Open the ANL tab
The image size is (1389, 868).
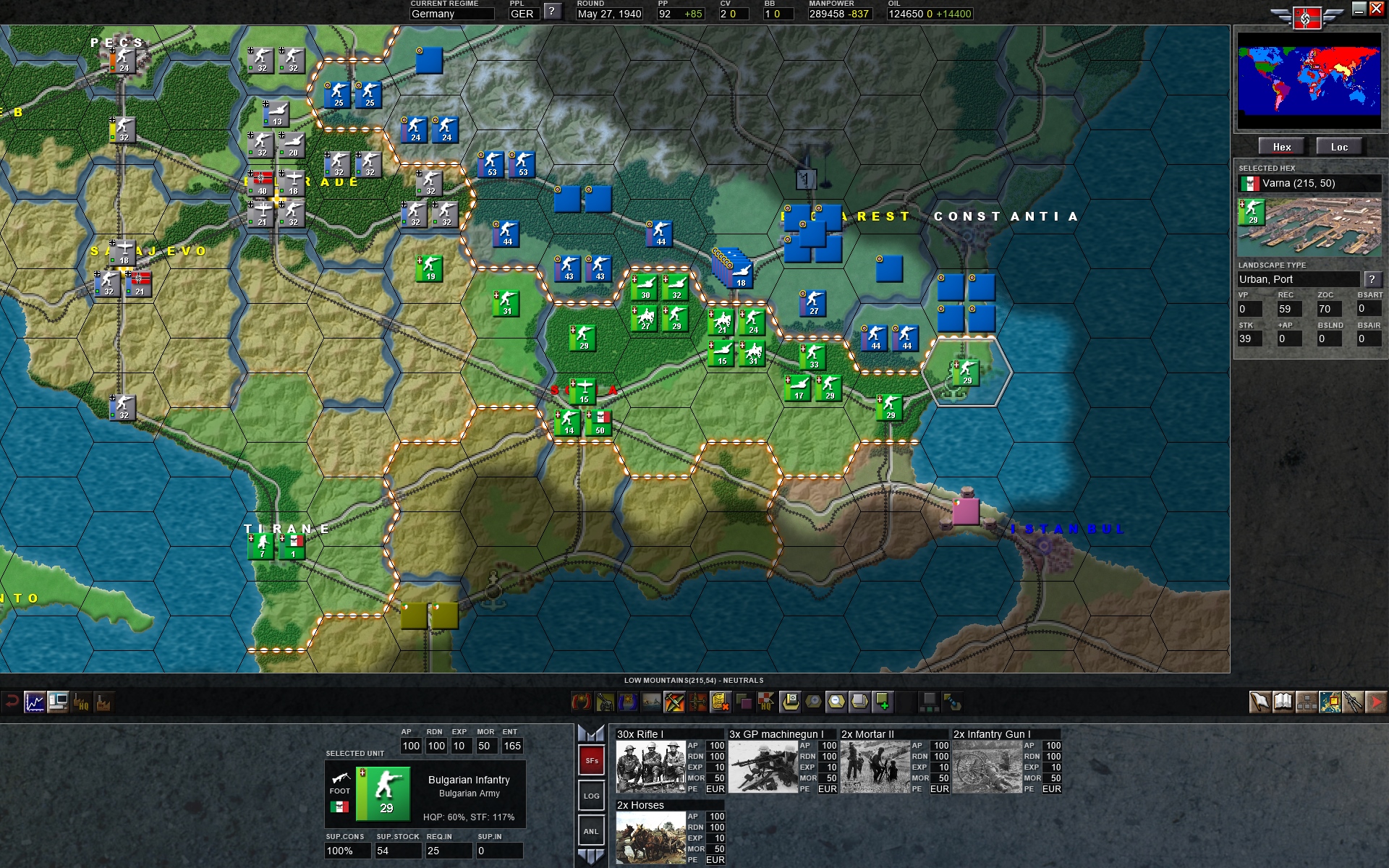591,831
